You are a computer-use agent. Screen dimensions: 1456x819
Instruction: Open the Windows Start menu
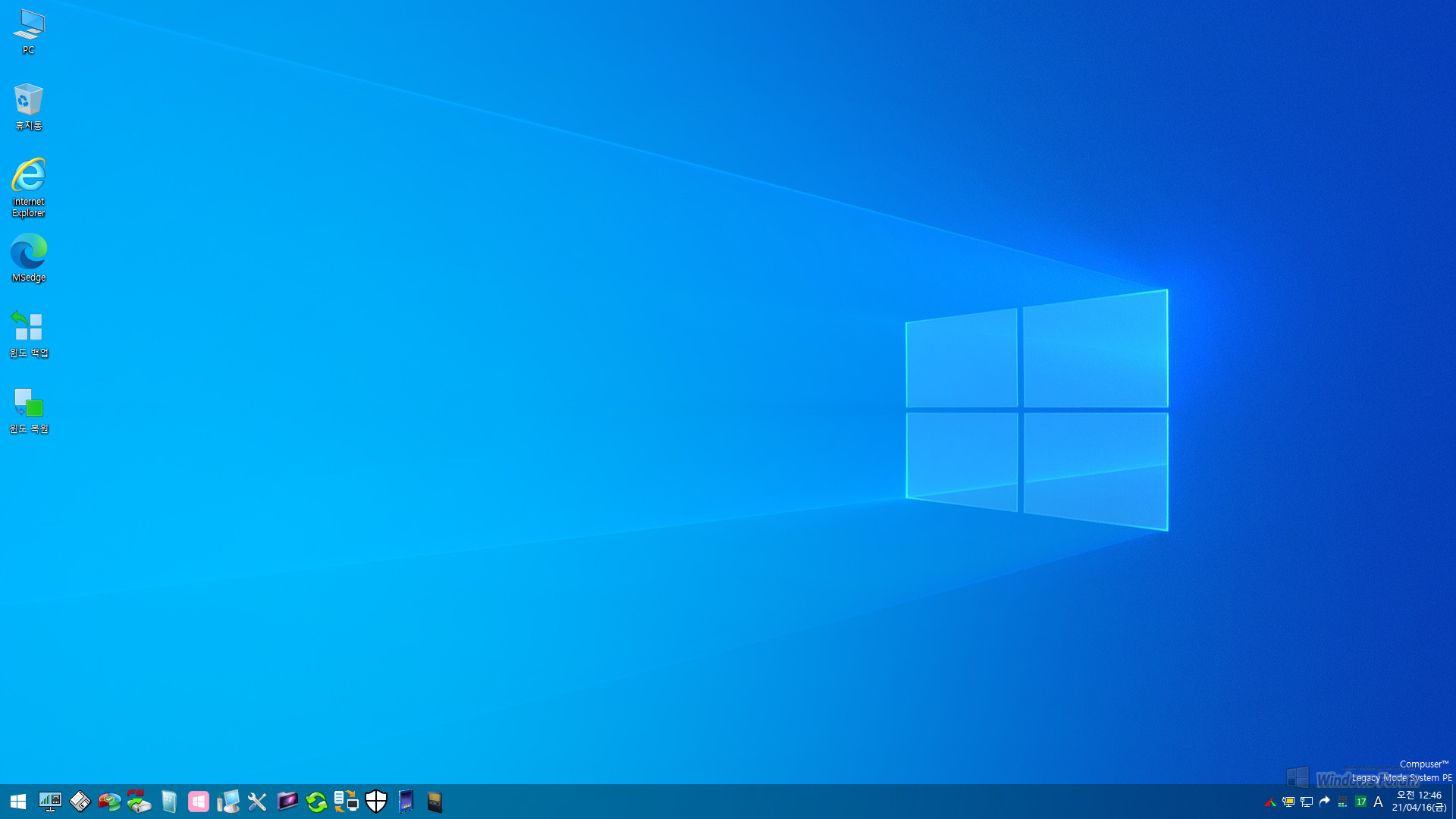(x=18, y=802)
